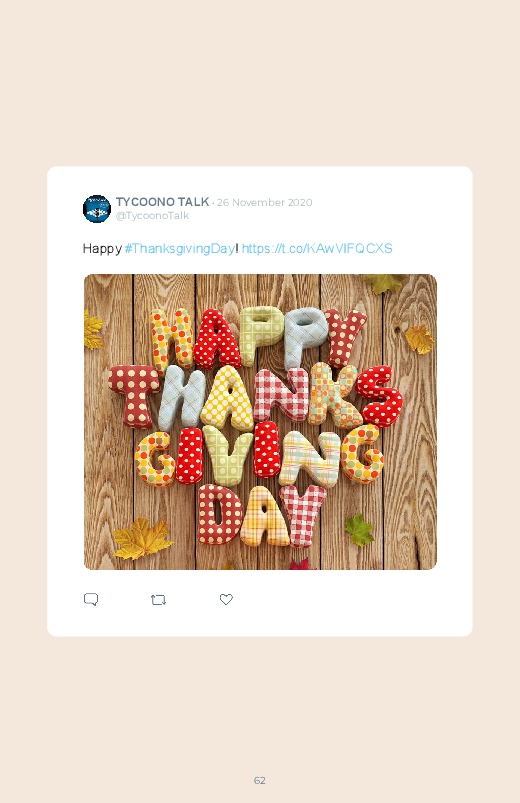This screenshot has height=803, width=520.
Task: Click the green leaf right of DAY
Action: pos(359,531)
